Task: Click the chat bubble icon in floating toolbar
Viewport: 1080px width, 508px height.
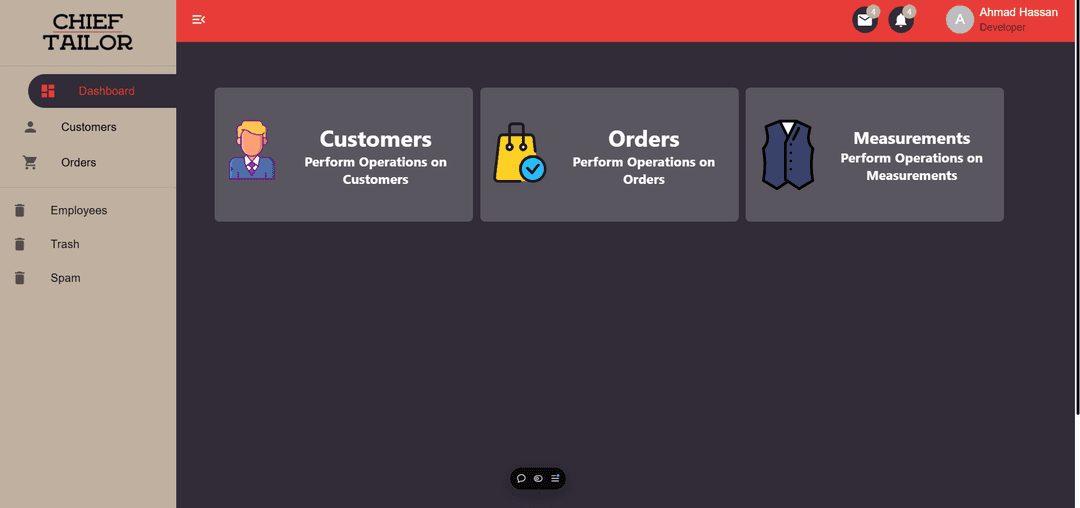Action: point(521,478)
